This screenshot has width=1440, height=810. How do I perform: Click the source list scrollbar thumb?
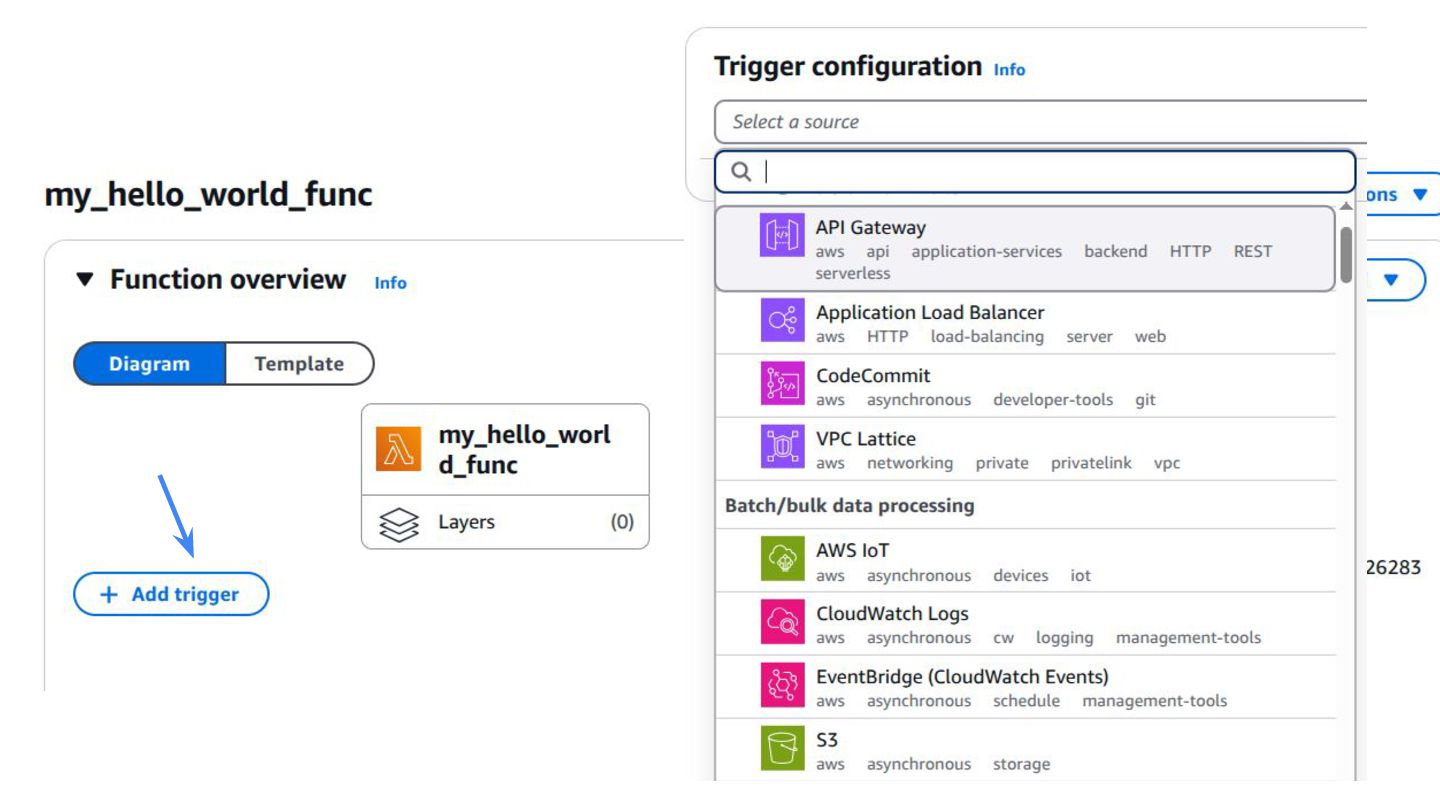pyautogui.click(x=1346, y=255)
